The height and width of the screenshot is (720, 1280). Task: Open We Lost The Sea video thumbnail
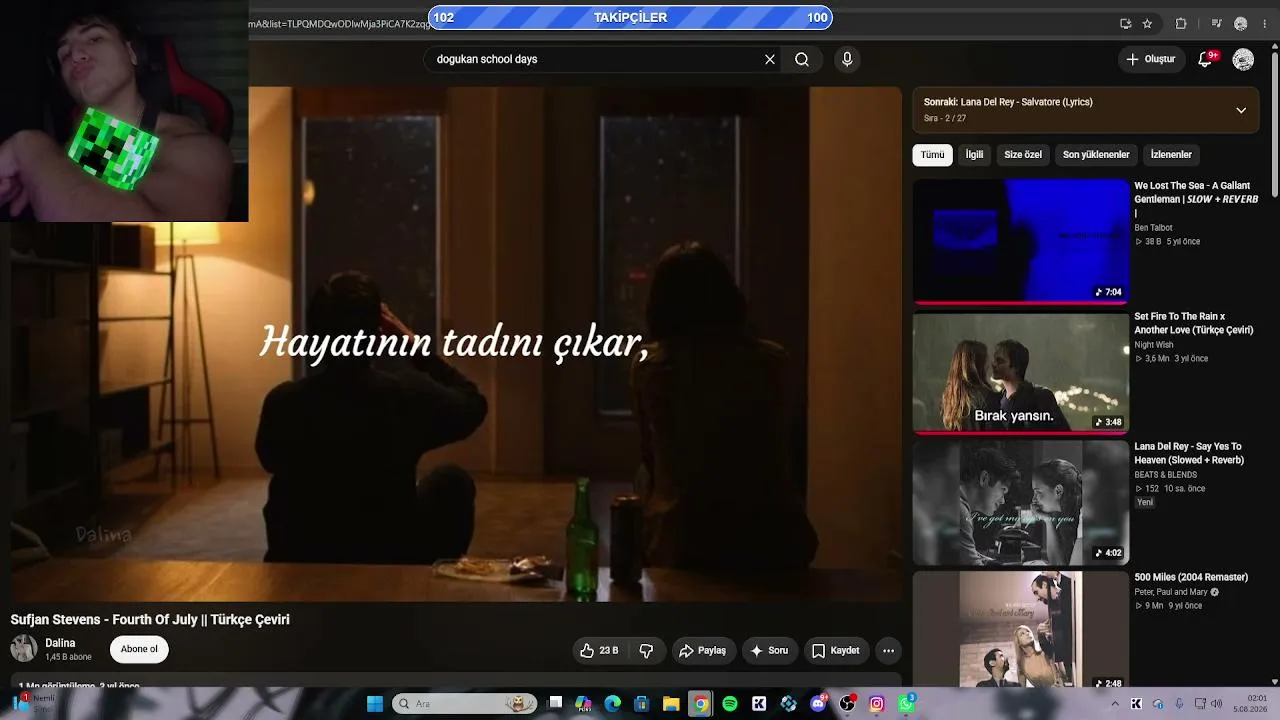pos(1021,240)
